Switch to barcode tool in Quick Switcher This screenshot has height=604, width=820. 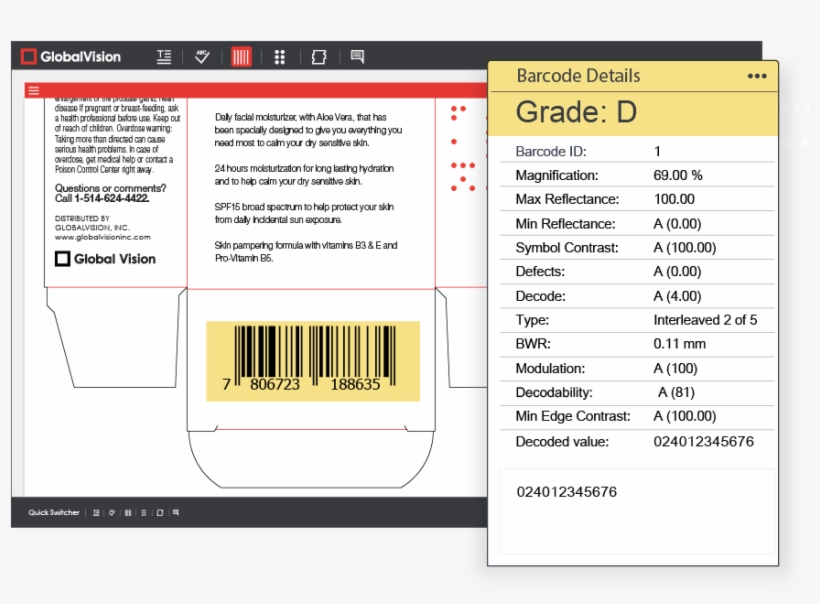click(x=128, y=512)
